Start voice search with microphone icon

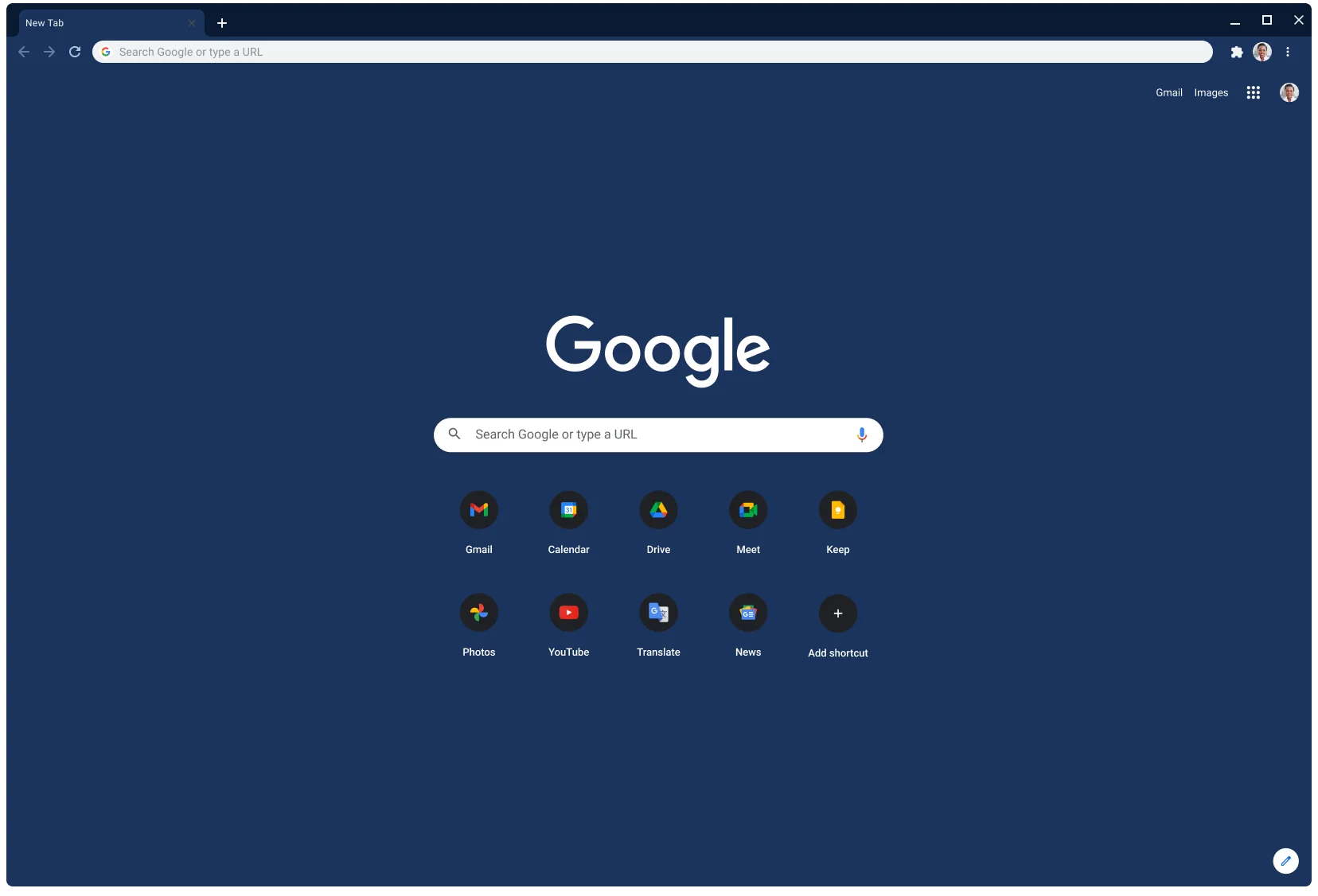tap(861, 434)
